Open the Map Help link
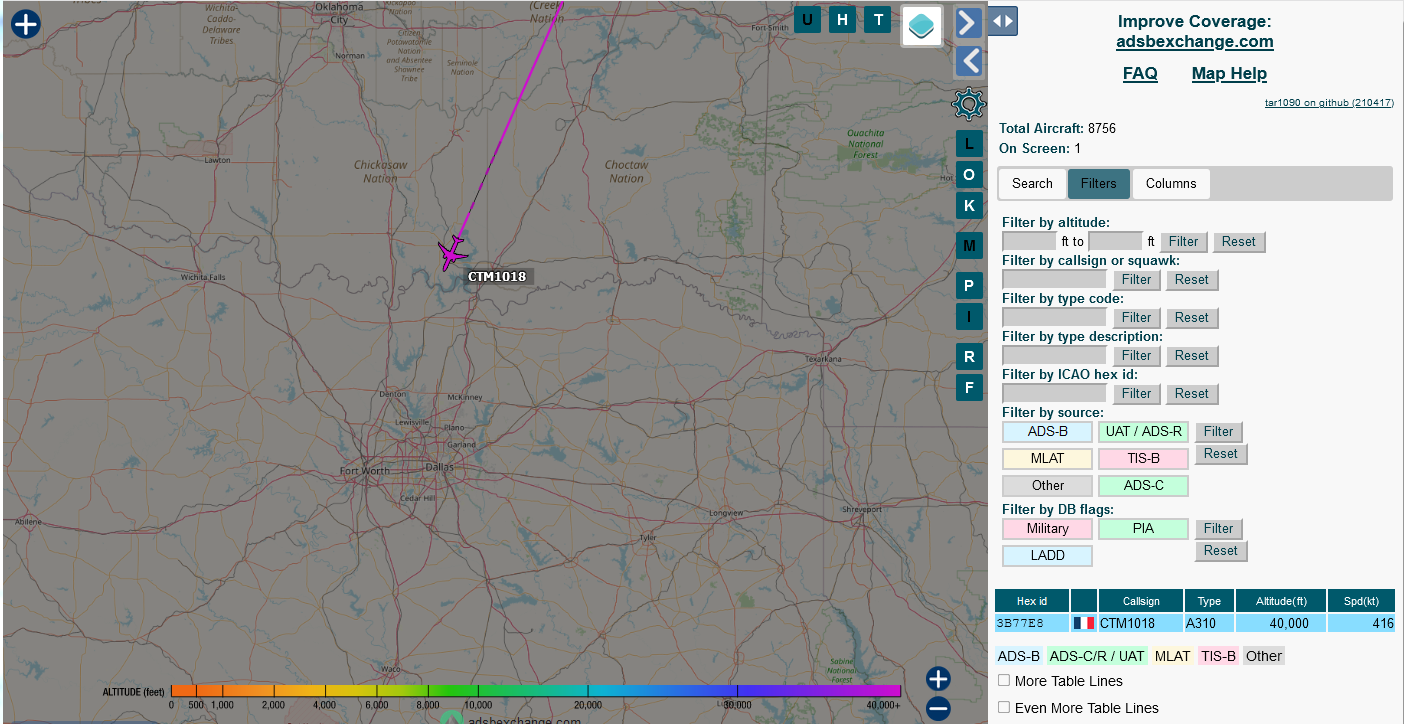Viewport: 1404px width, 724px height. 1229,74
